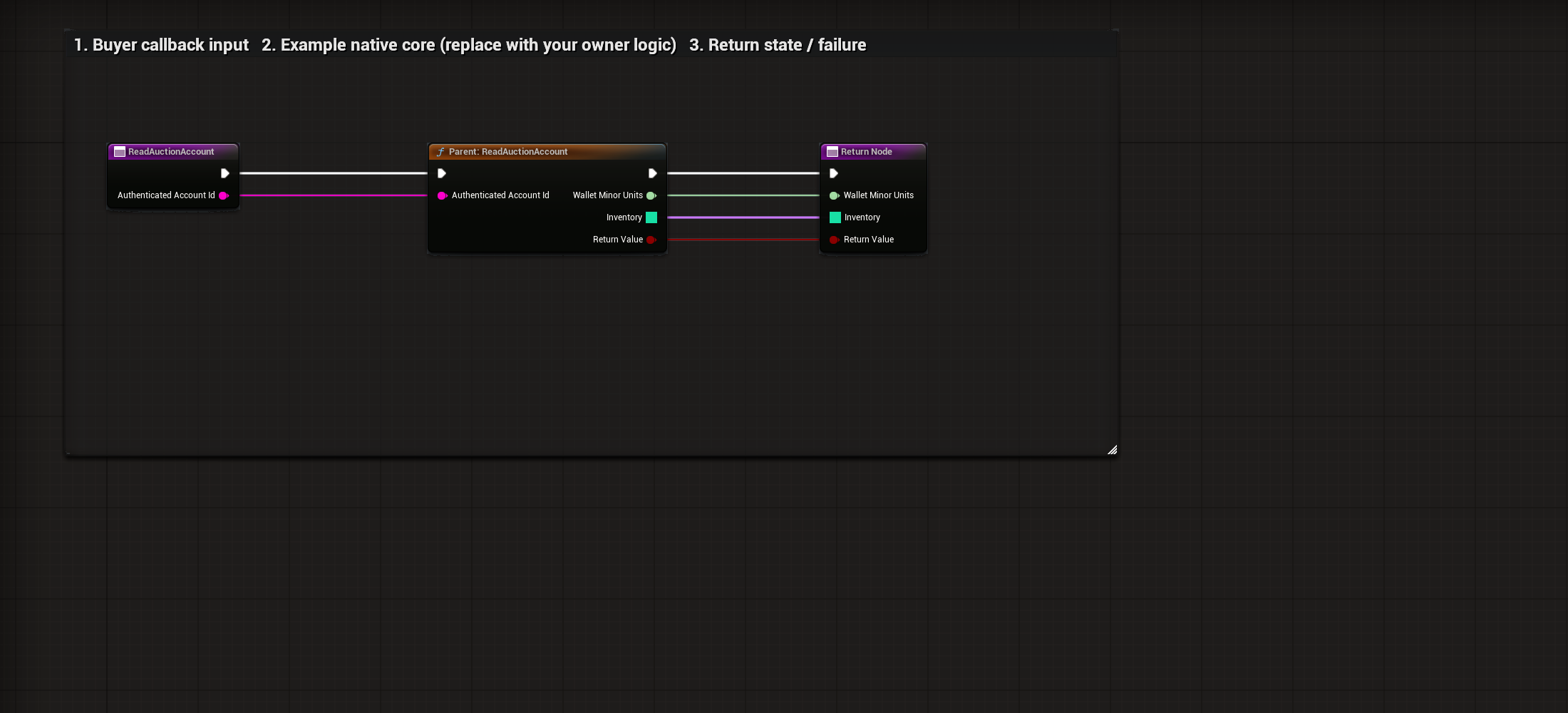Click the Return Node title
1568x713 pixels.
866,152
